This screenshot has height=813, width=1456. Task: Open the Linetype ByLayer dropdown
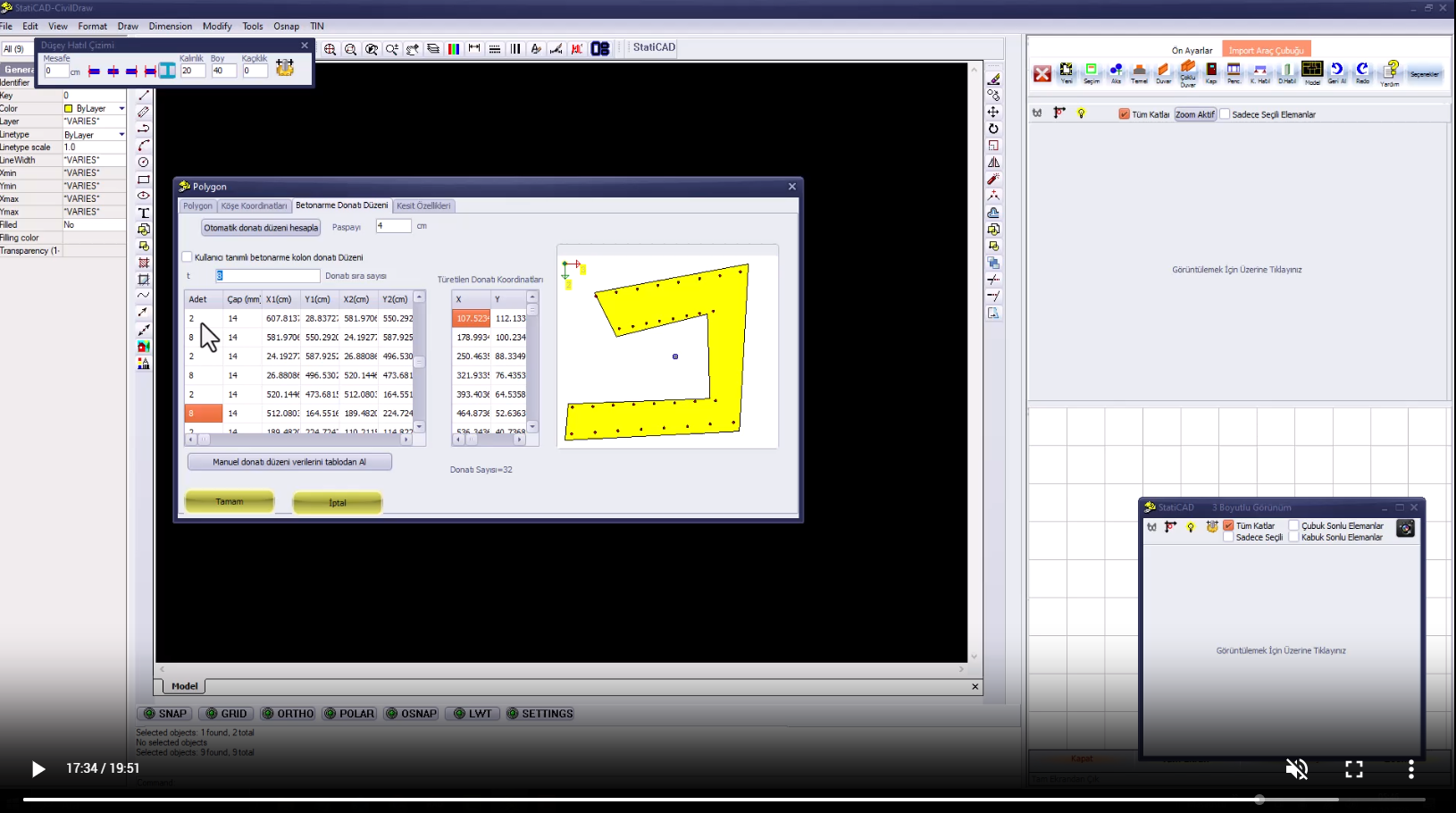click(x=121, y=135)
